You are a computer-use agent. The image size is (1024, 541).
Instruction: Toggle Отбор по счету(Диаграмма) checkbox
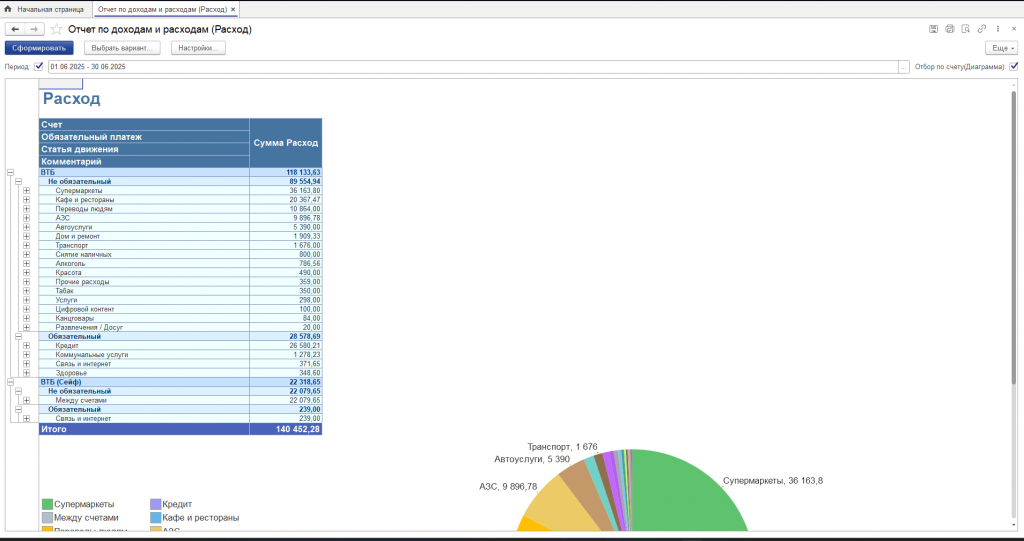coord(1014,66)
